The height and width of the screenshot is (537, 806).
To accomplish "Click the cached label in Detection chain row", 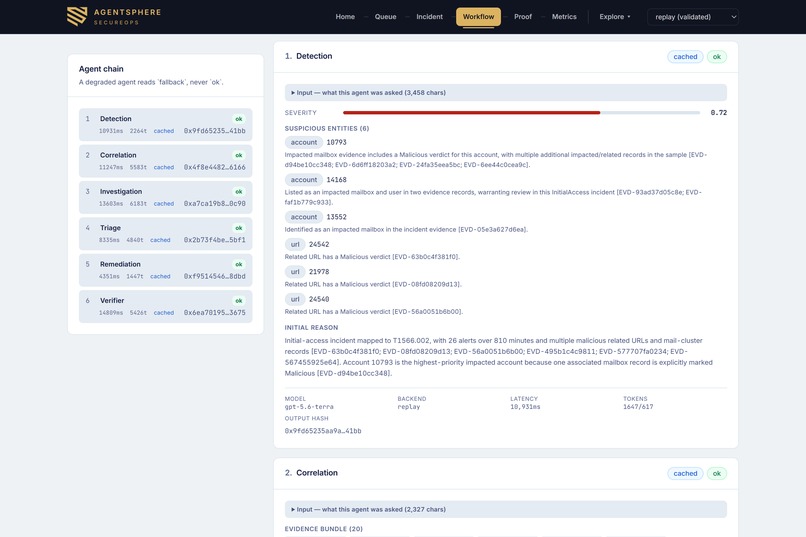I will pyautogui.click(x=163, y=131).
